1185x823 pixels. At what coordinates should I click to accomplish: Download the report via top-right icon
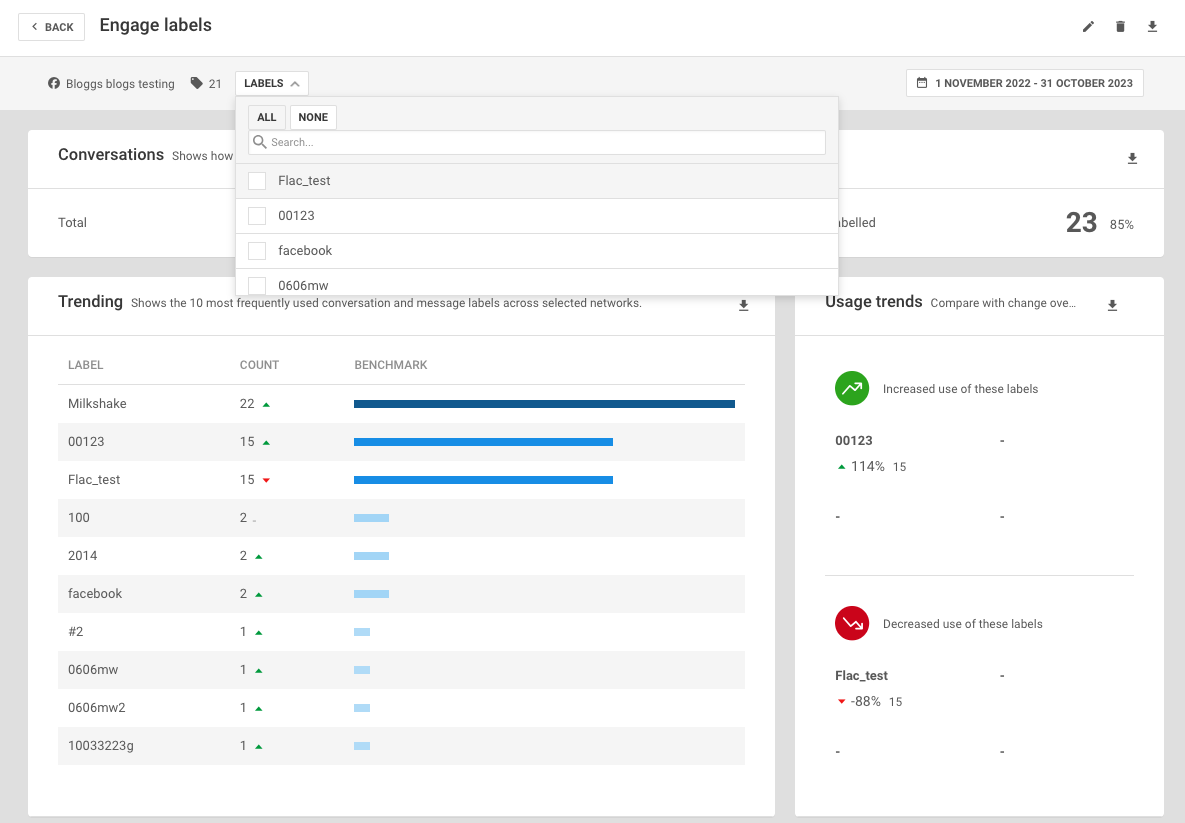tap(1152, 27)
